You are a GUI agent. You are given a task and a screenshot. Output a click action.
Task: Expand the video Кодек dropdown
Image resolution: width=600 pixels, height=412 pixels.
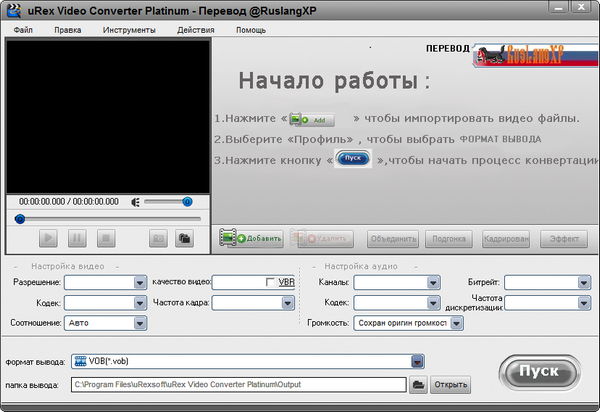140,303
